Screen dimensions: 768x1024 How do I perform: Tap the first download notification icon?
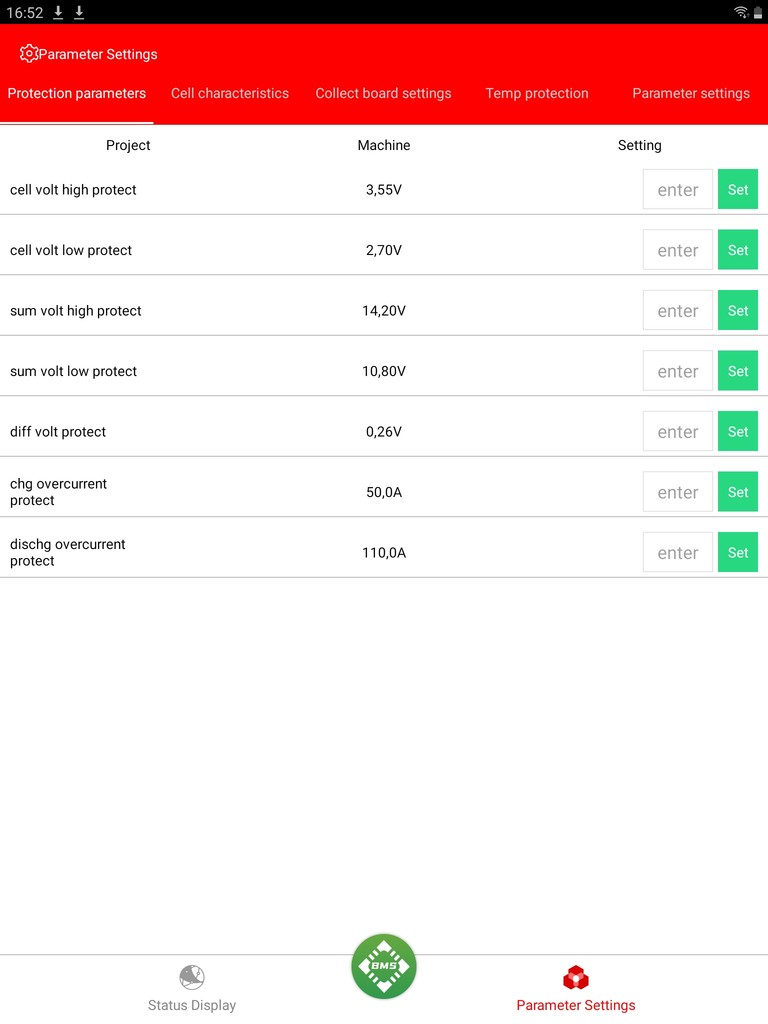point(58,12)
